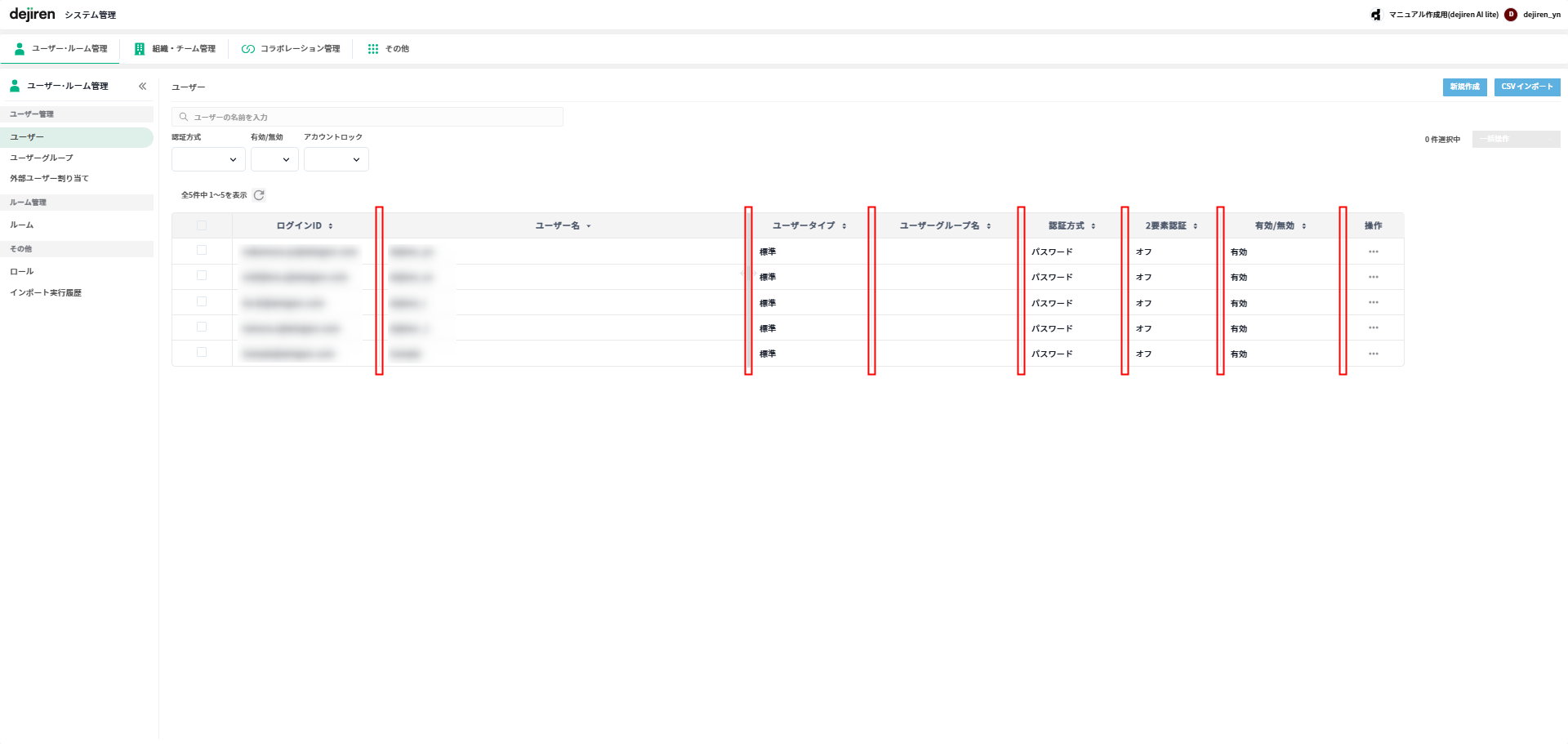Collapse the sidebar with double-chevron icon
This screenshot has height=744, width=1568.
pos(142,87)
